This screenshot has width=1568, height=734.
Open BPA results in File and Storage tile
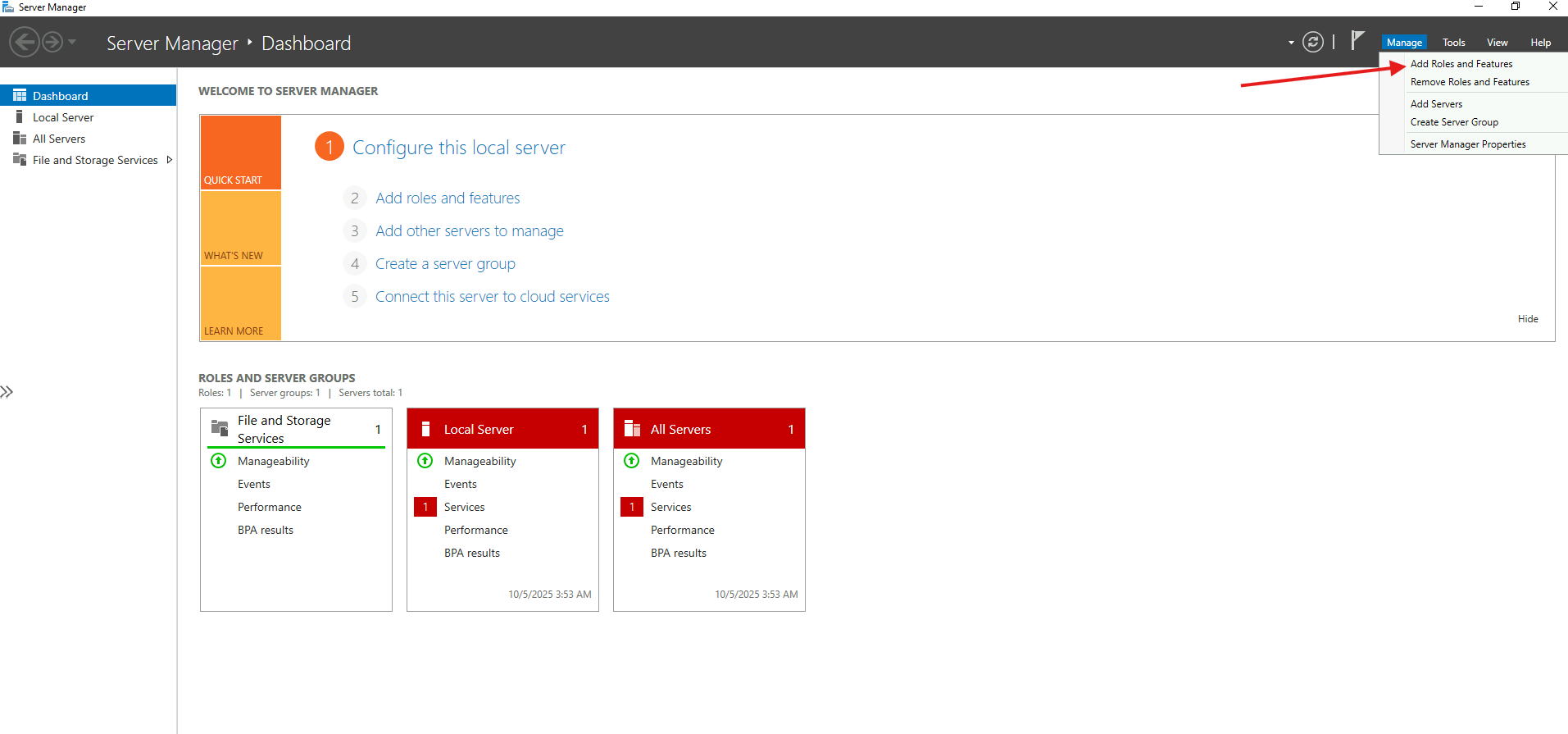[266, 531]
